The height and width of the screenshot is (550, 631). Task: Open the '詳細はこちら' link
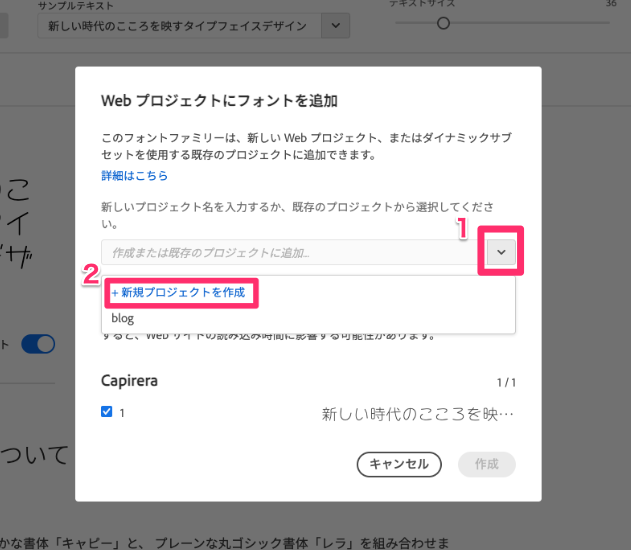(x=134, y=175)
